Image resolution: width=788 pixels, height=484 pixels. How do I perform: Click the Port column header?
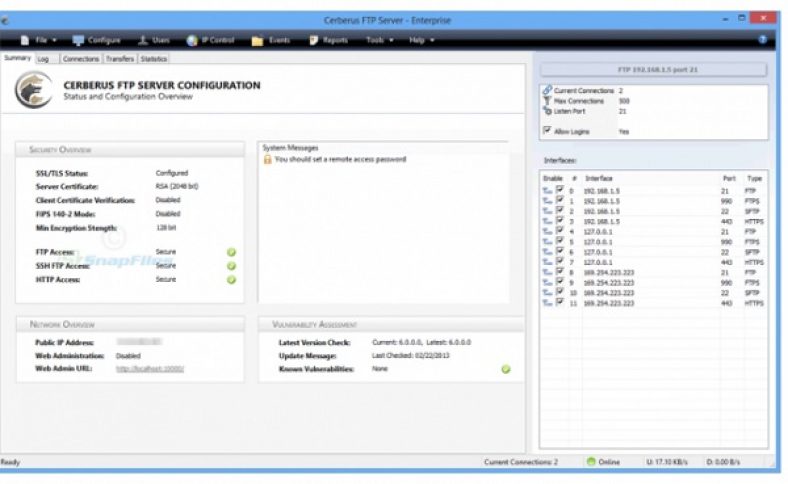(x=729, y=178)
